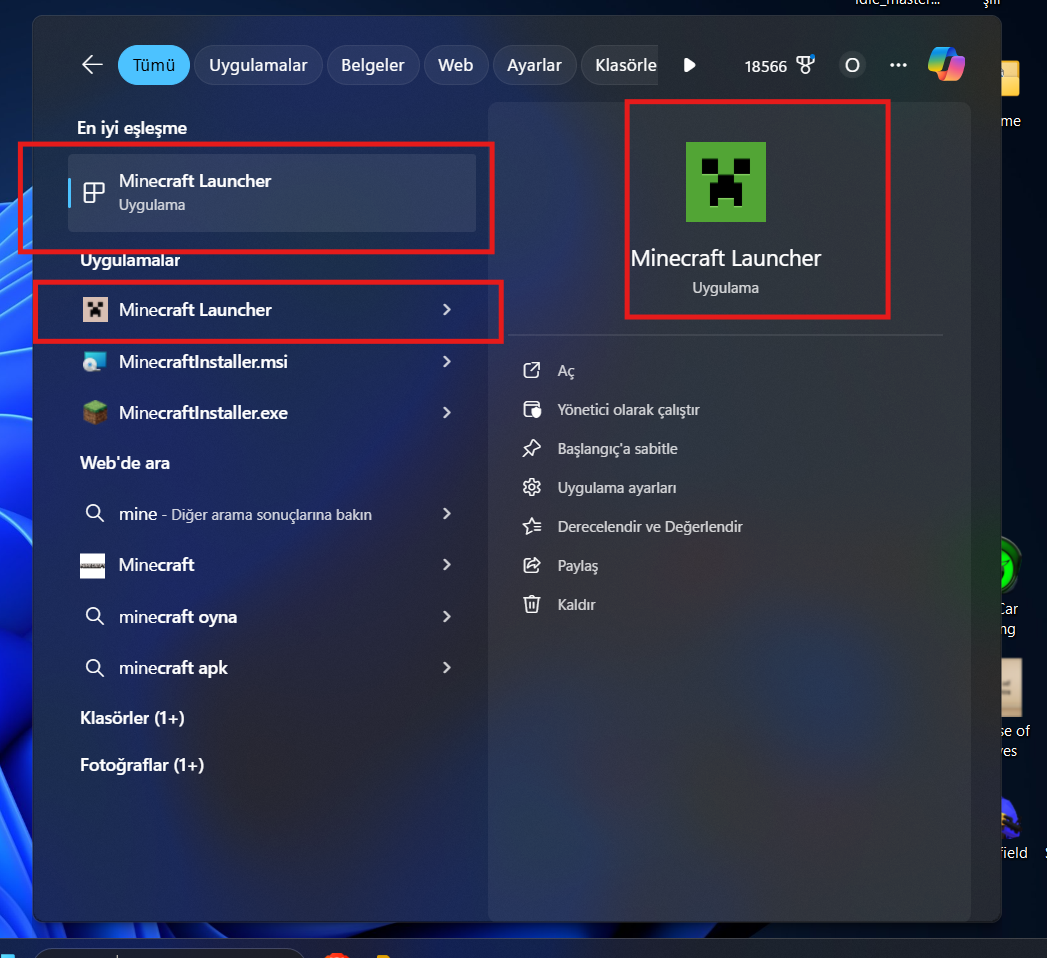Click the admin shield icon
Screen dimensions: 1047x958
[532, 409]
